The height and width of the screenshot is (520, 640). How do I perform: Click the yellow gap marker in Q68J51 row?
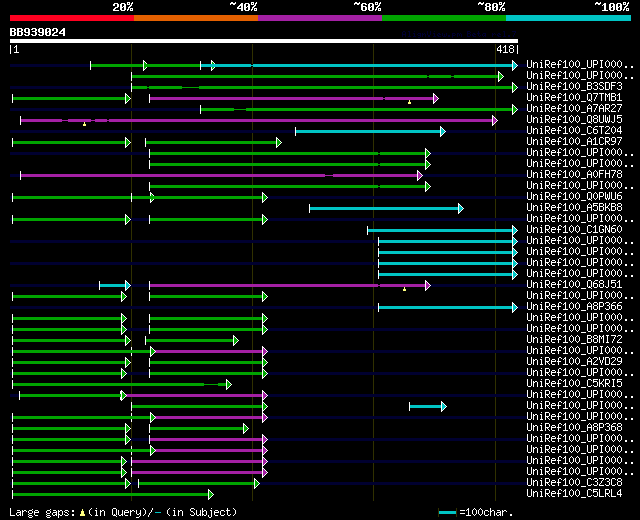point(404,289)
